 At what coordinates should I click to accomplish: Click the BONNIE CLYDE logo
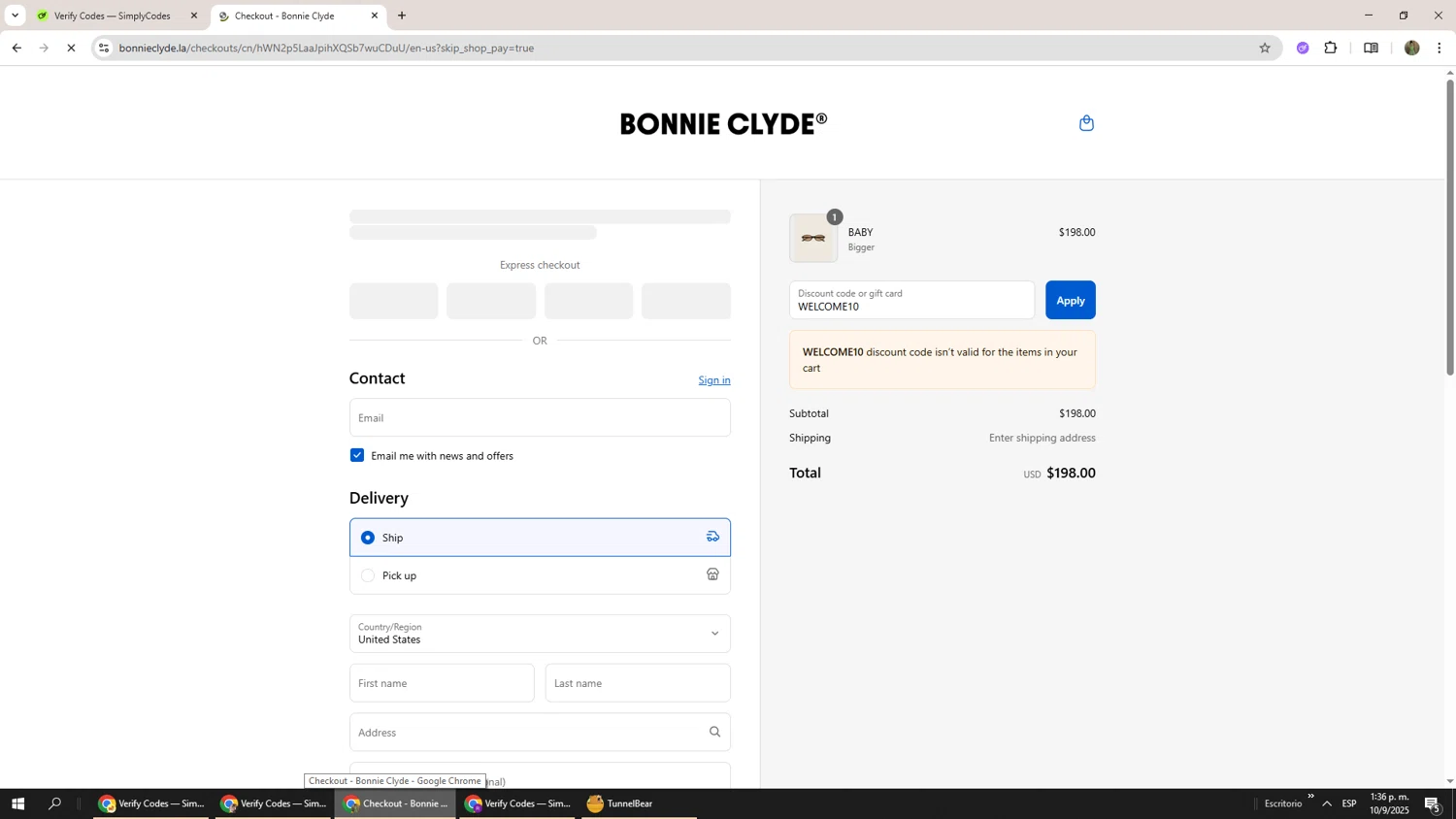pos(723,124)
